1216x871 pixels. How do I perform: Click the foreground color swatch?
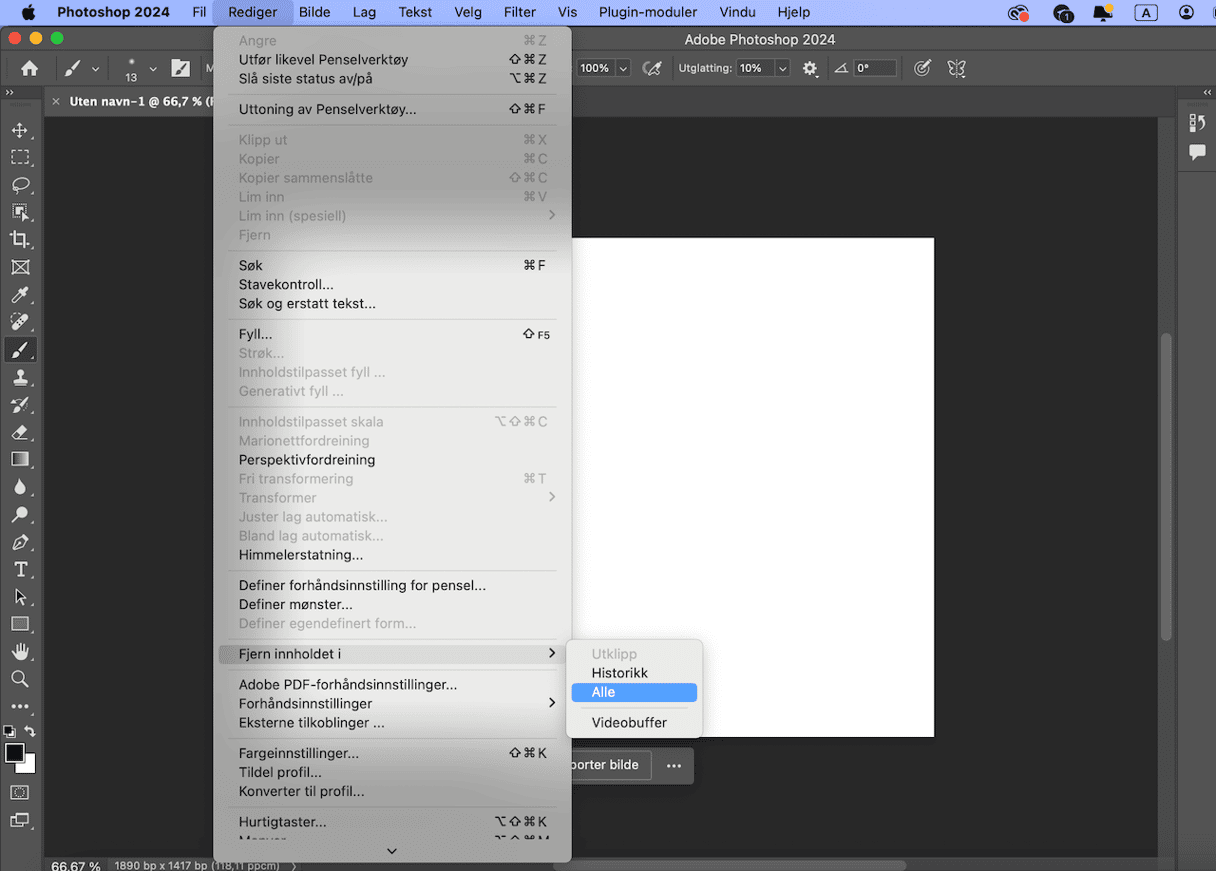pos(14,753)
